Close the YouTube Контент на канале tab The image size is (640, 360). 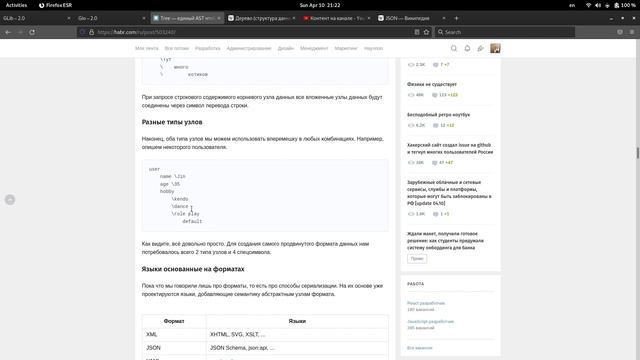click(x=369, y=18)
